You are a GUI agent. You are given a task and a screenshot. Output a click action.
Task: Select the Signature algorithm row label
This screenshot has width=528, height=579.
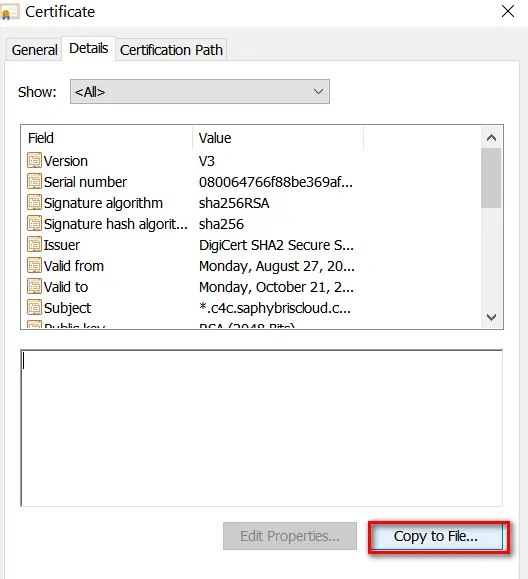[103, 203]
